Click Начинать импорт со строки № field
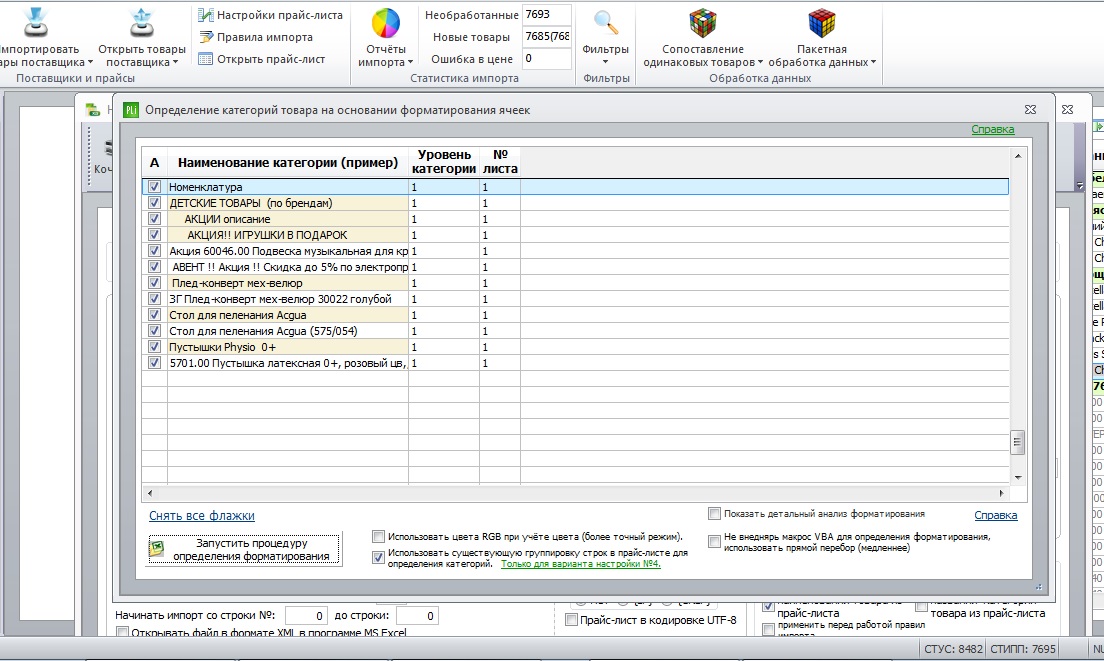Viewport: 1104px width, 661px height. [306, 616]
